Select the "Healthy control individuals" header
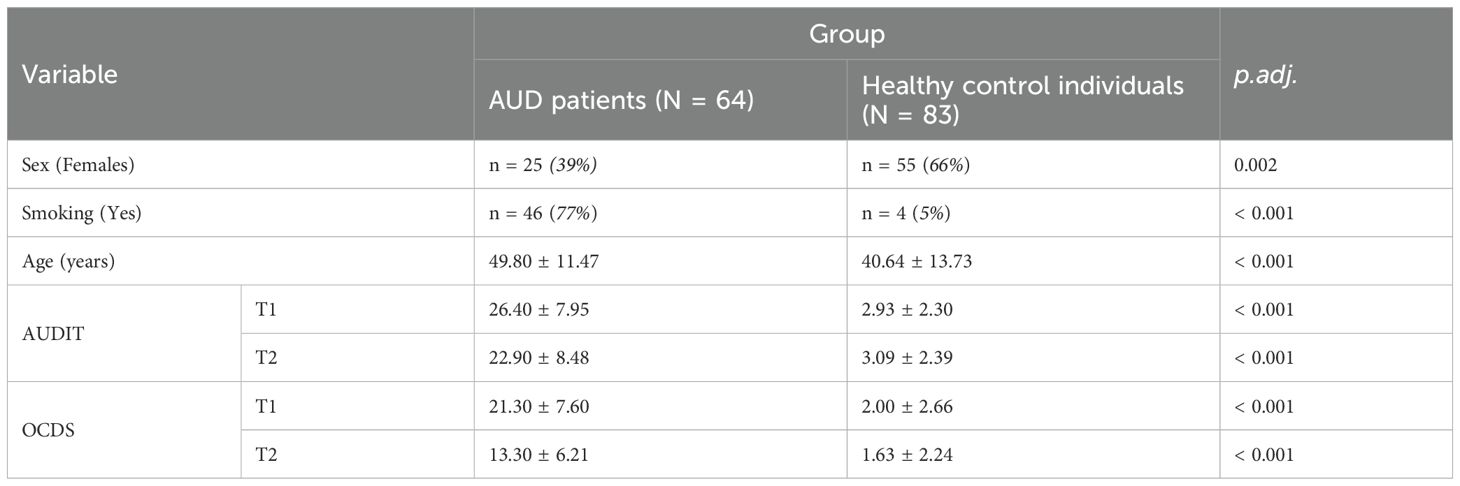The height and width of the screenshot is (486, 1460). tap(1022, 100)
